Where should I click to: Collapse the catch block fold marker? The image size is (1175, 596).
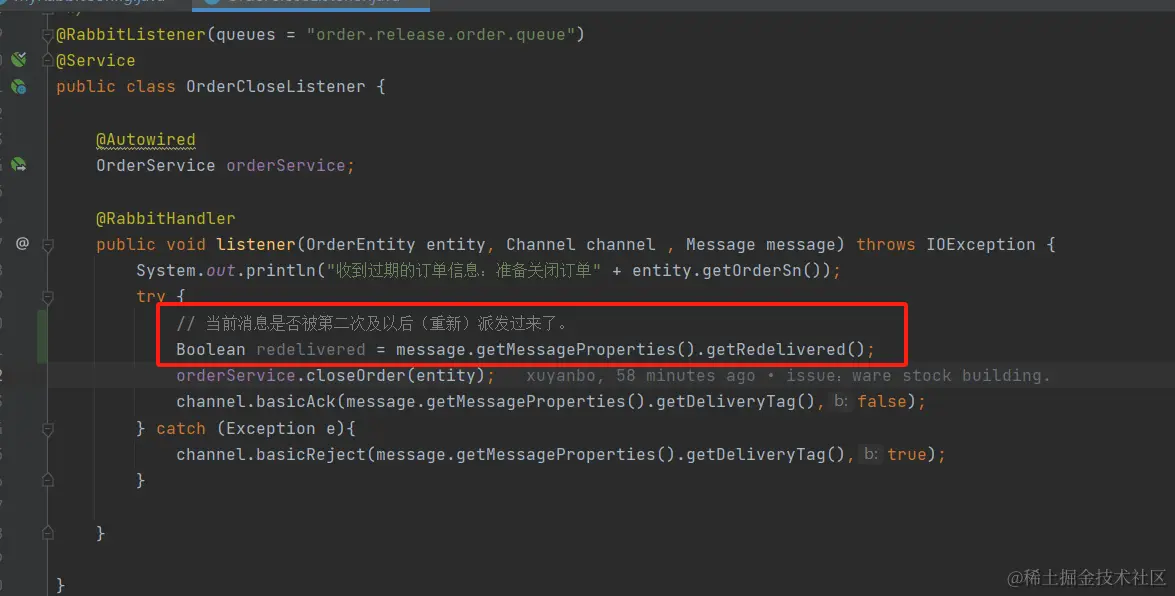pos(48,430)
